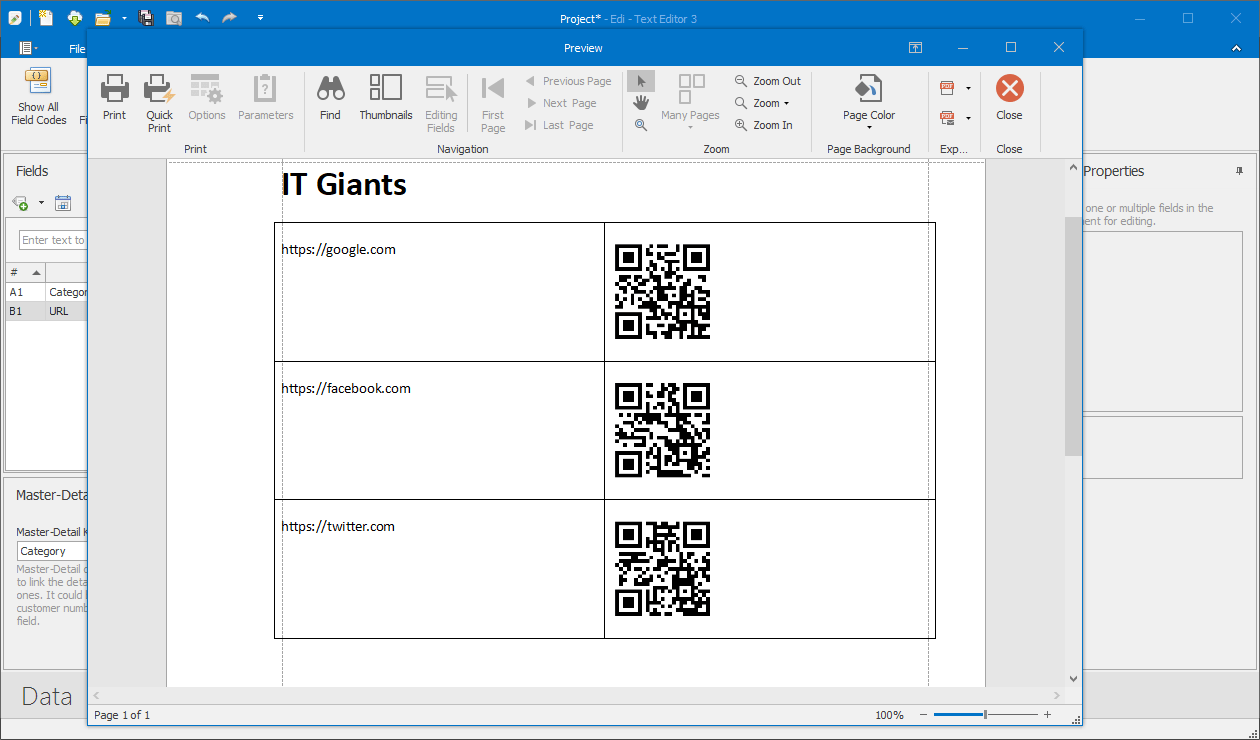Open the Page Color tool

[867, 100]
